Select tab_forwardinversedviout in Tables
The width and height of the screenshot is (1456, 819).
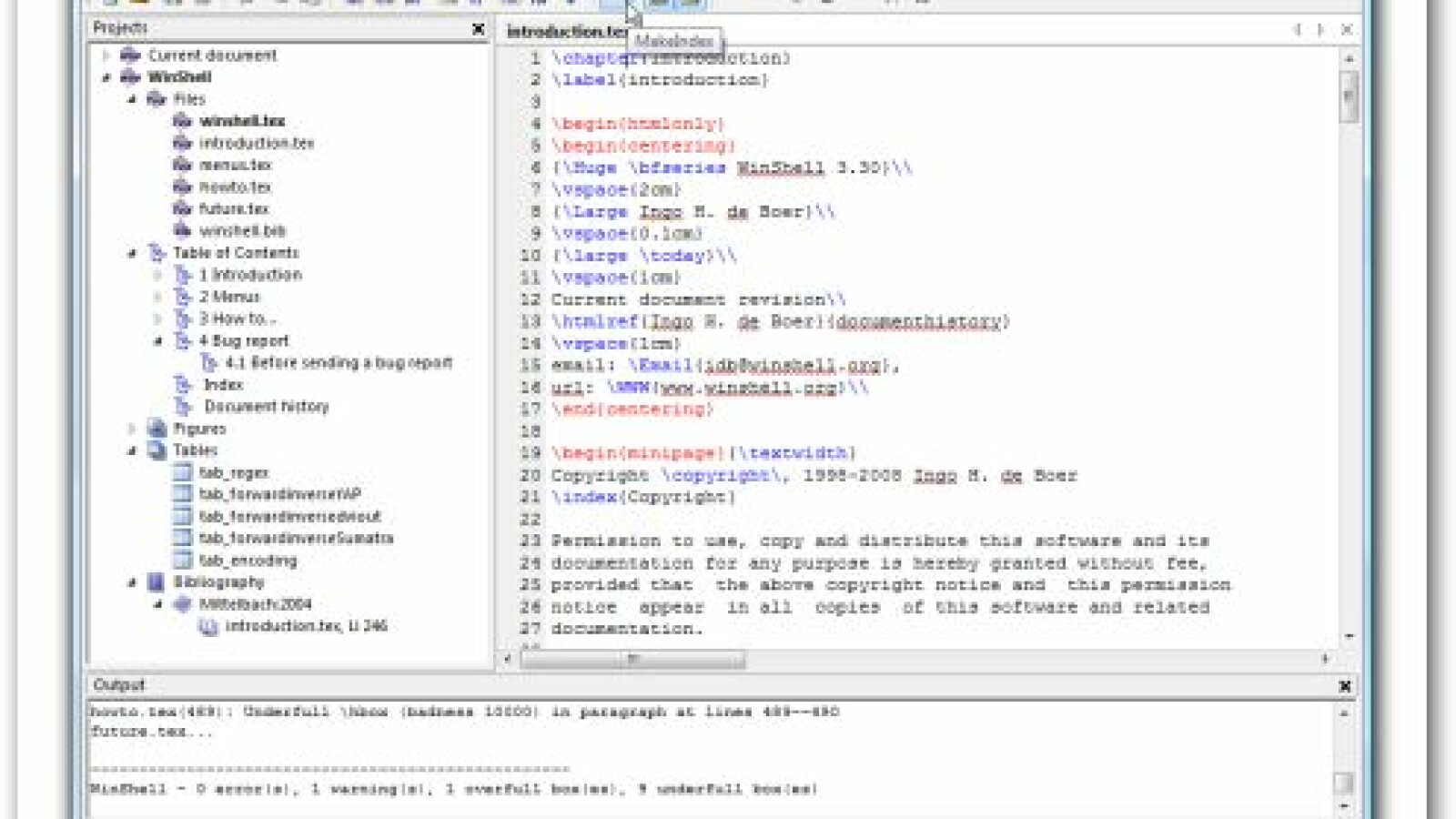tap(289, 516)
